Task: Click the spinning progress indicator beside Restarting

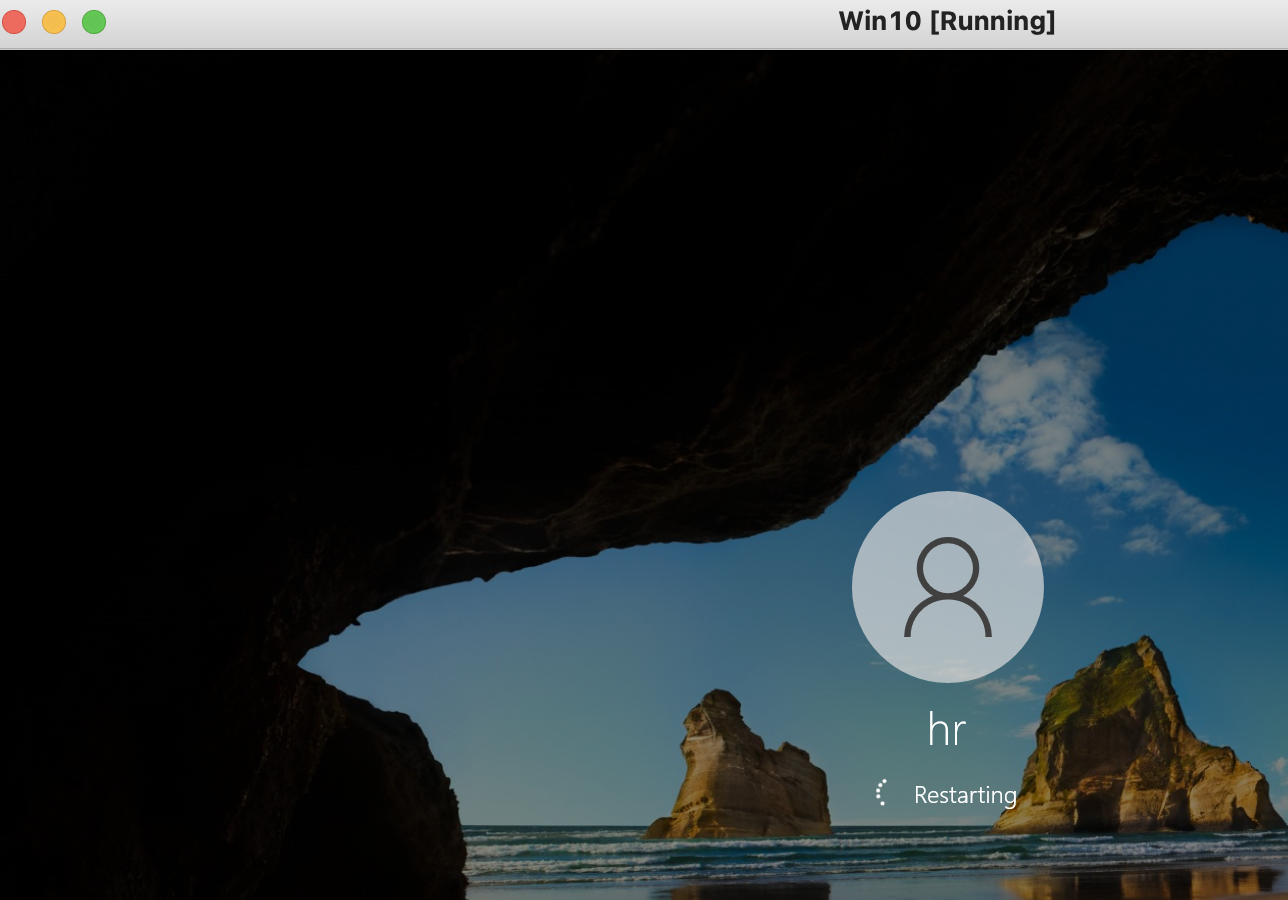Action: [x=882, y=793]
